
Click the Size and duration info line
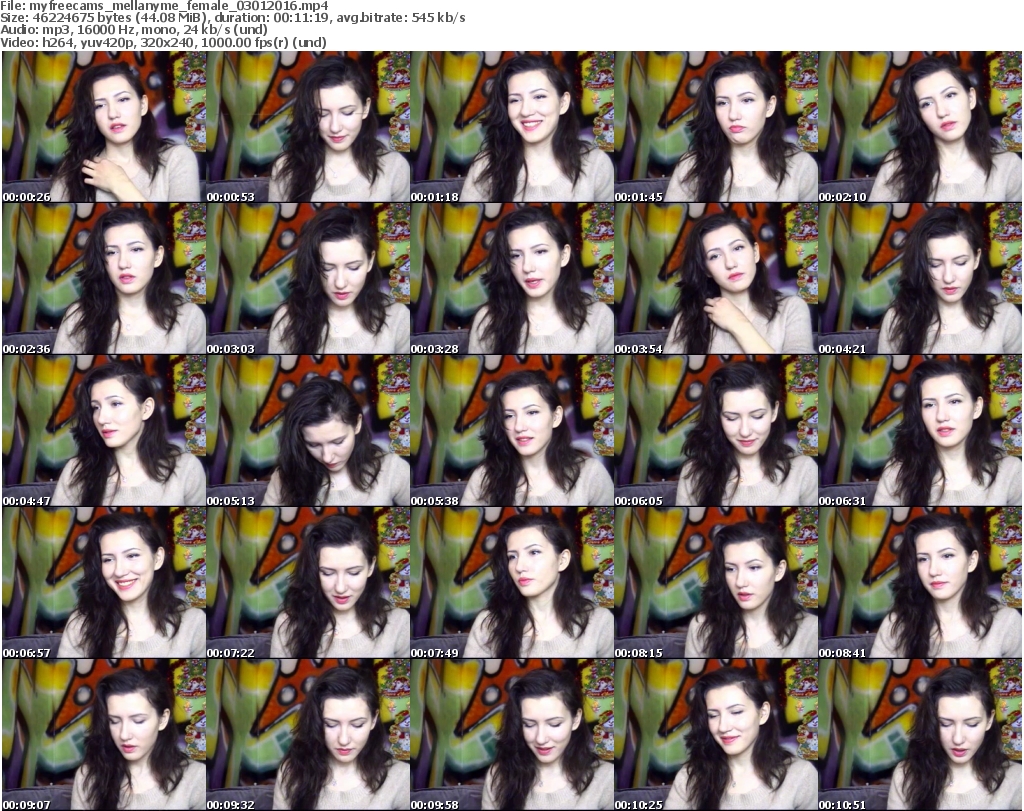(232, 18)
